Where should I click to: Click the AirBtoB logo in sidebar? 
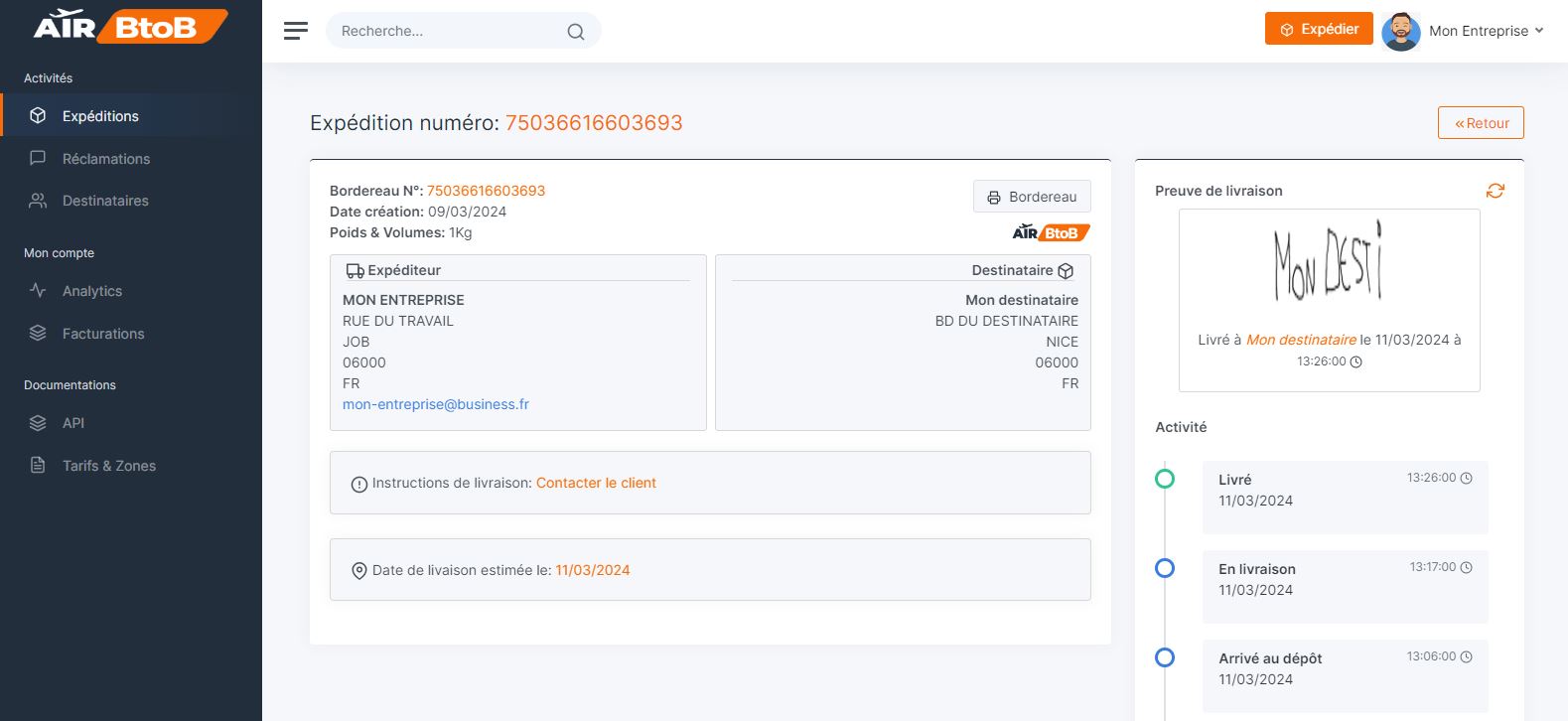[130, 27]
